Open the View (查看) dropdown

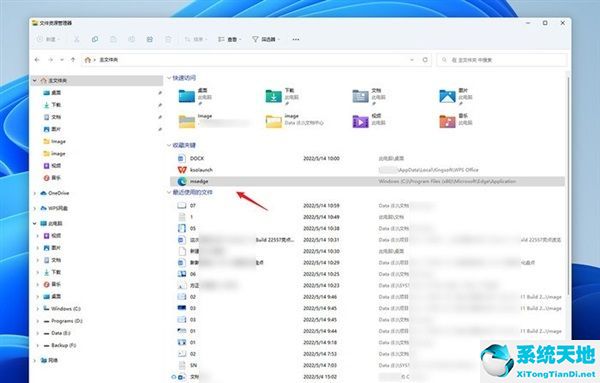(229, 39)
